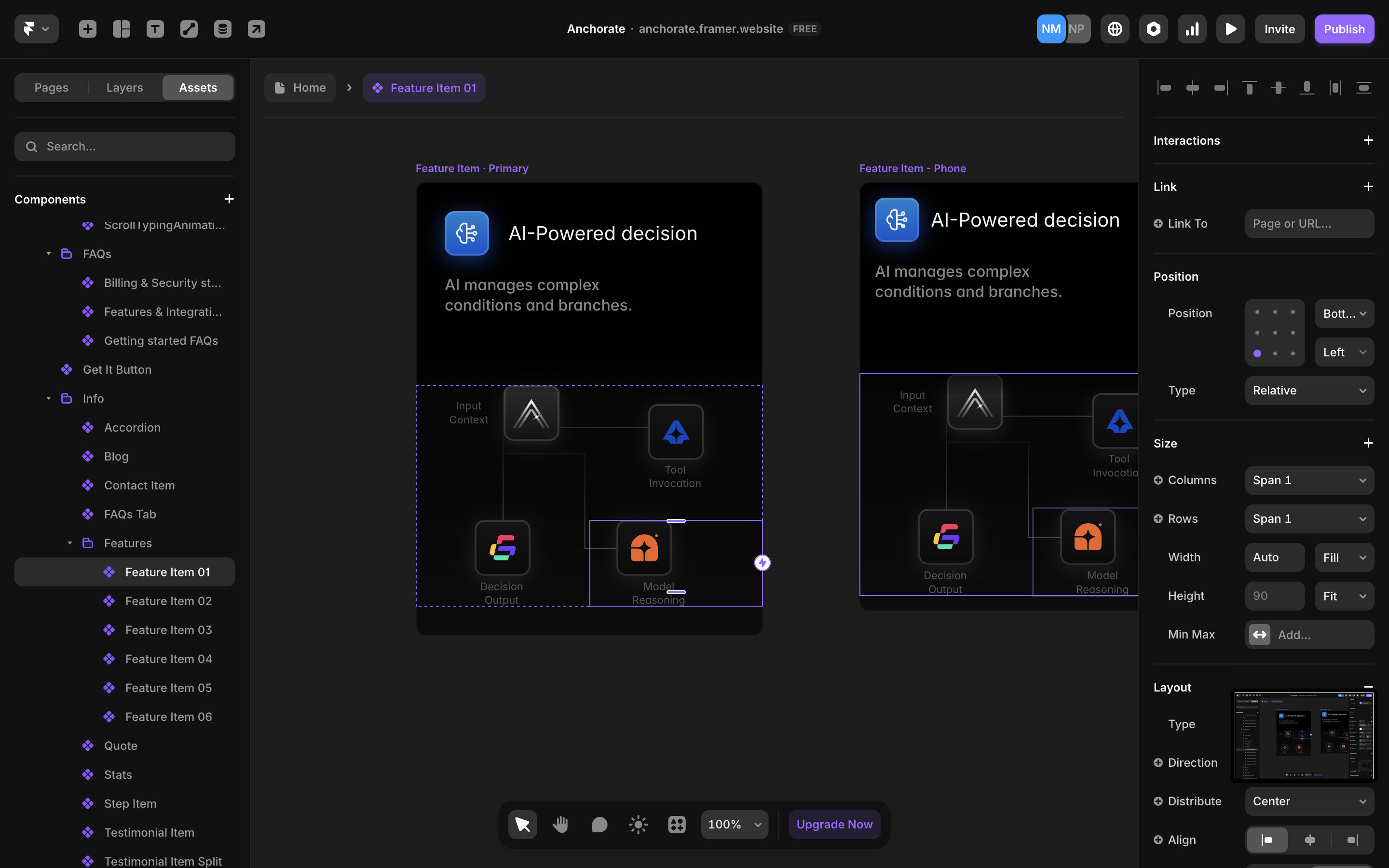Open the Position Type Relative dropdown

pyautogui.click(x=1308, y=391)
